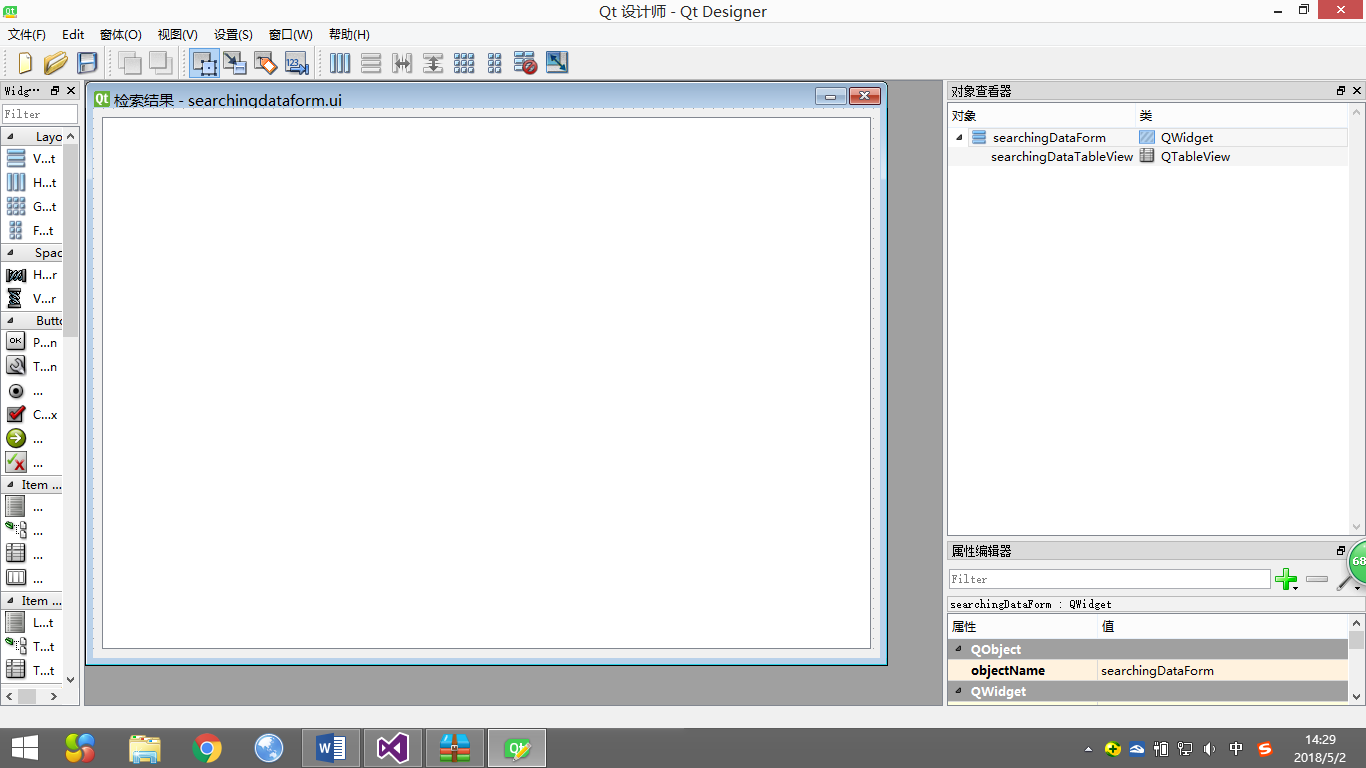
Task: Click the Adjust Size toolbar icon
Action: pyautogui.click(x=557, y=63)
